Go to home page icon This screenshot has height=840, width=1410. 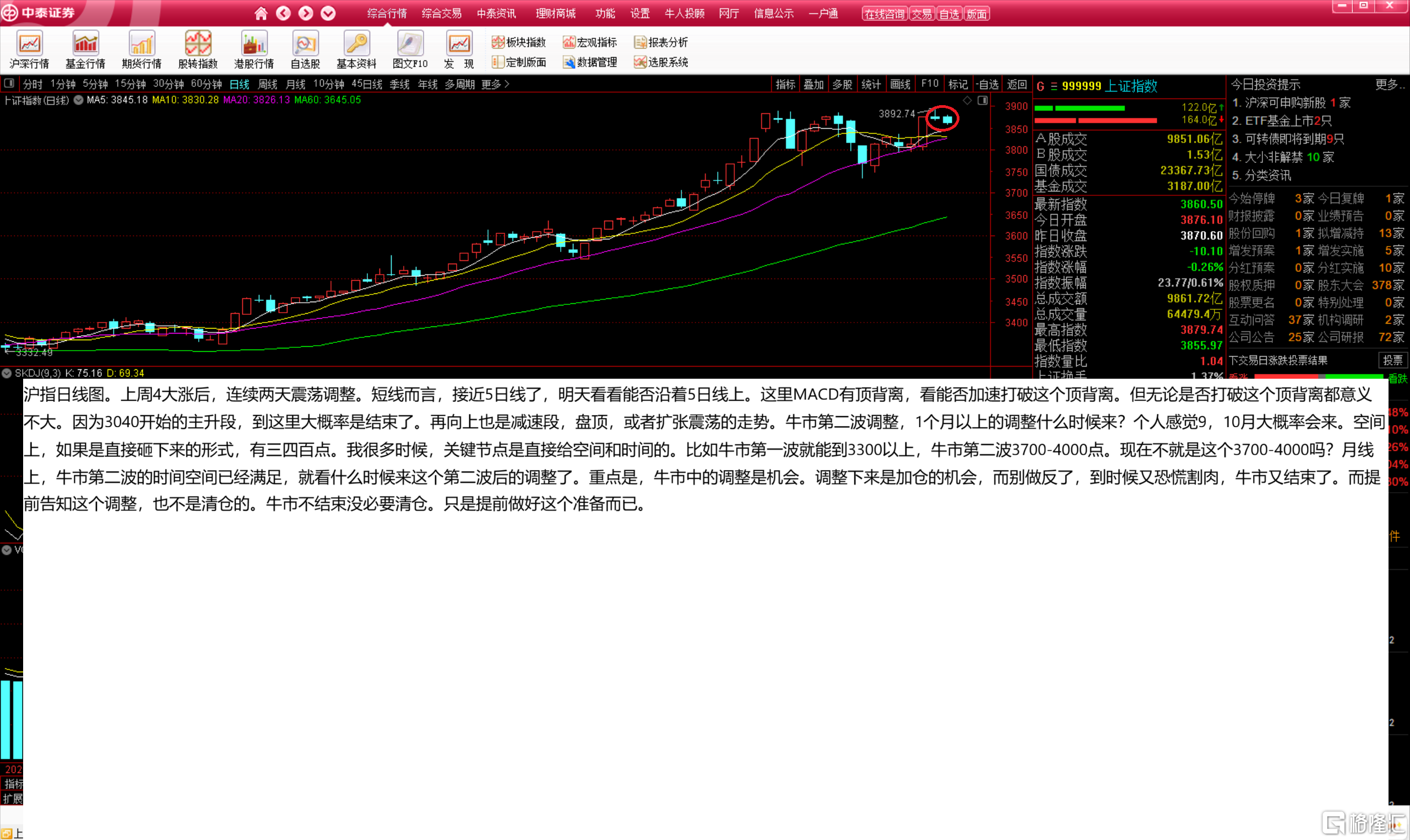coord(261,13)
